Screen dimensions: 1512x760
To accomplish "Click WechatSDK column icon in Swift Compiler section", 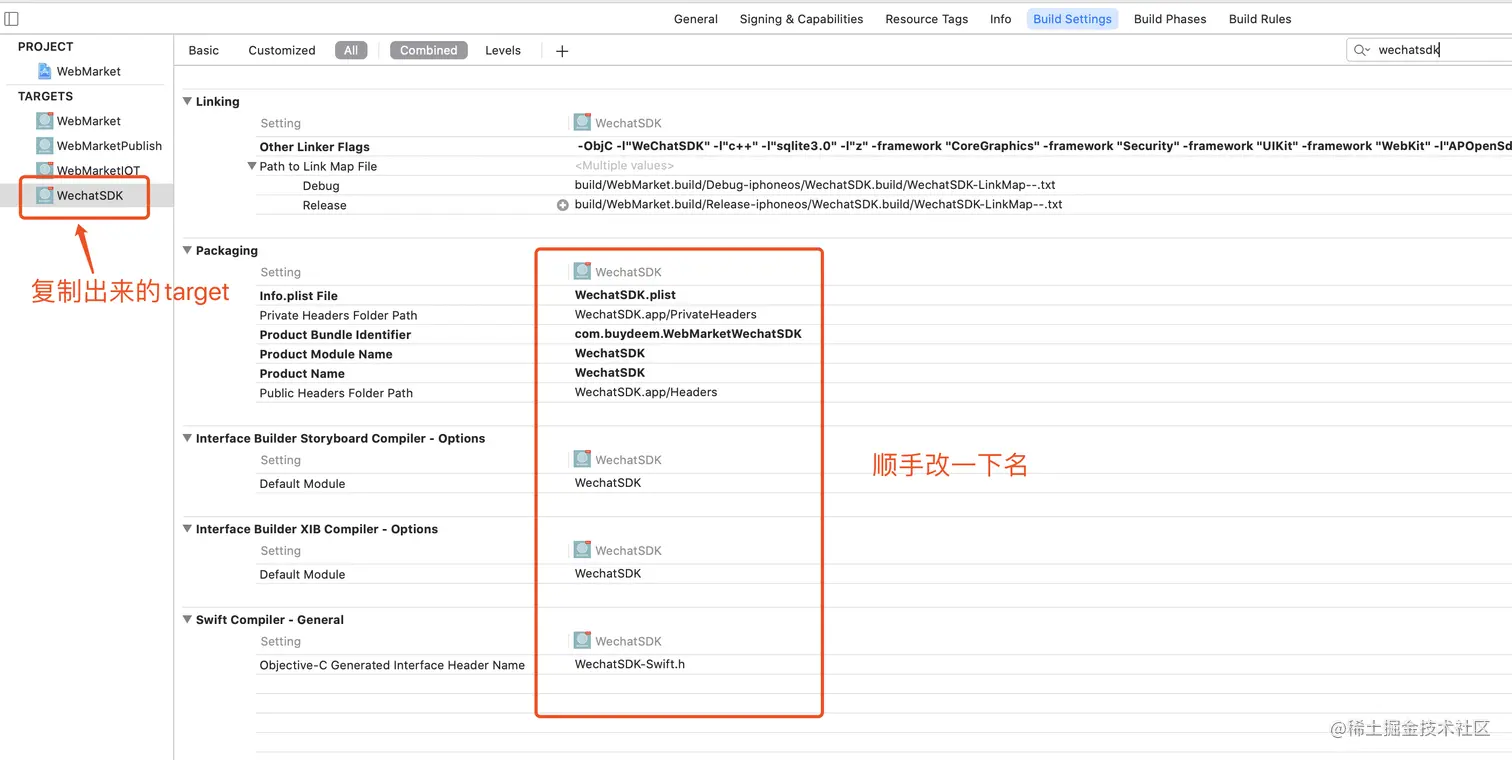I will coord(582,641).
